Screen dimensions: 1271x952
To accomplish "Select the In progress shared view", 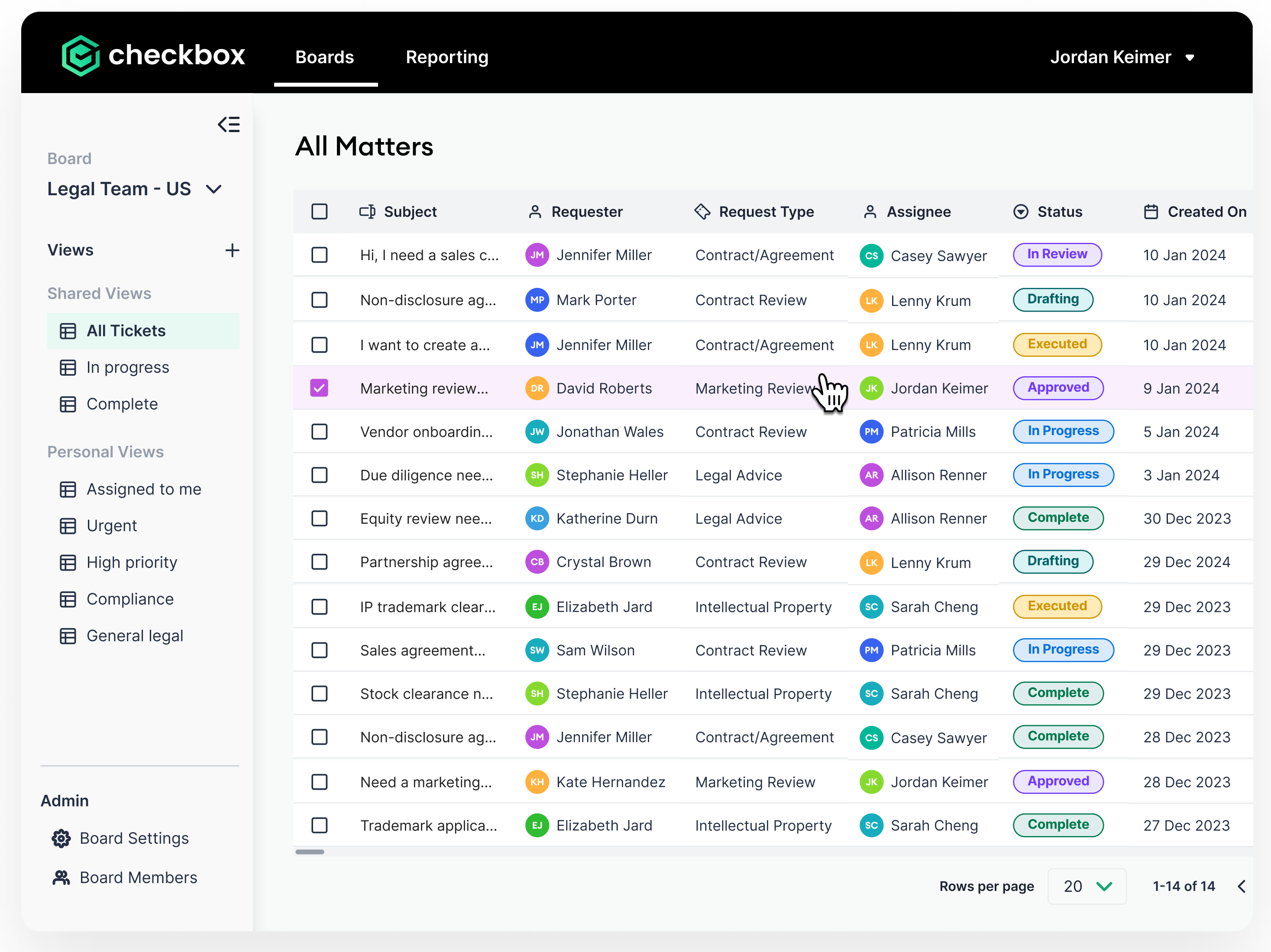I will coord(128,368).
